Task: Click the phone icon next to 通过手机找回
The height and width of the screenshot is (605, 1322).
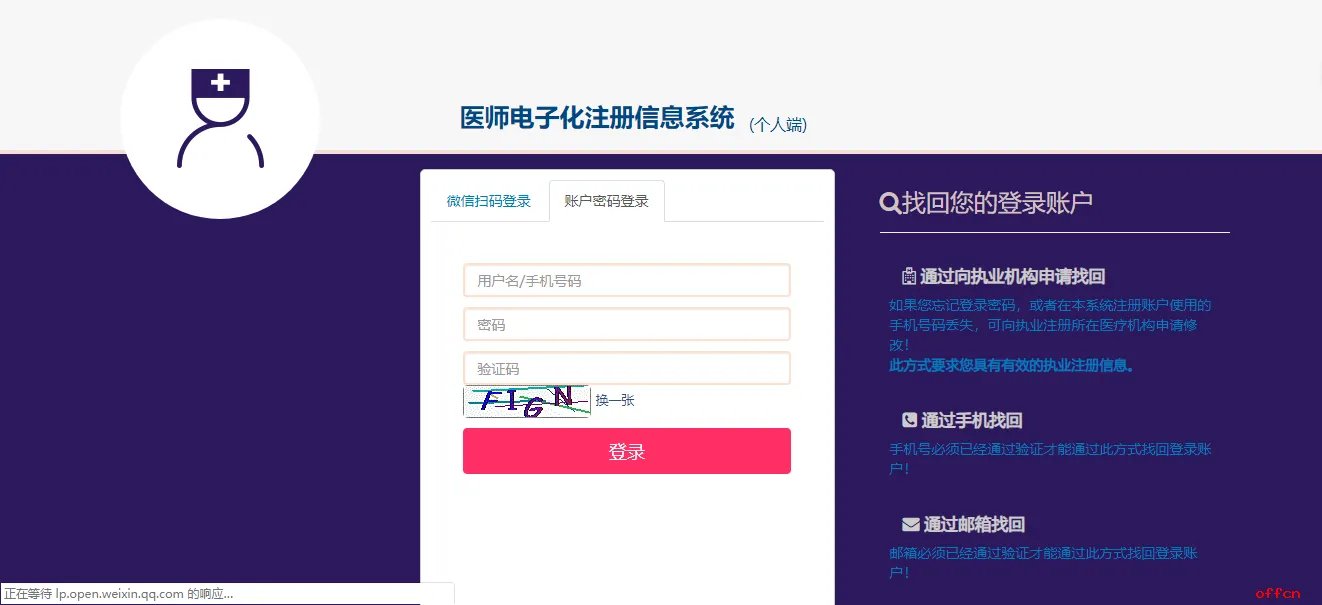Action: point(908,420)
